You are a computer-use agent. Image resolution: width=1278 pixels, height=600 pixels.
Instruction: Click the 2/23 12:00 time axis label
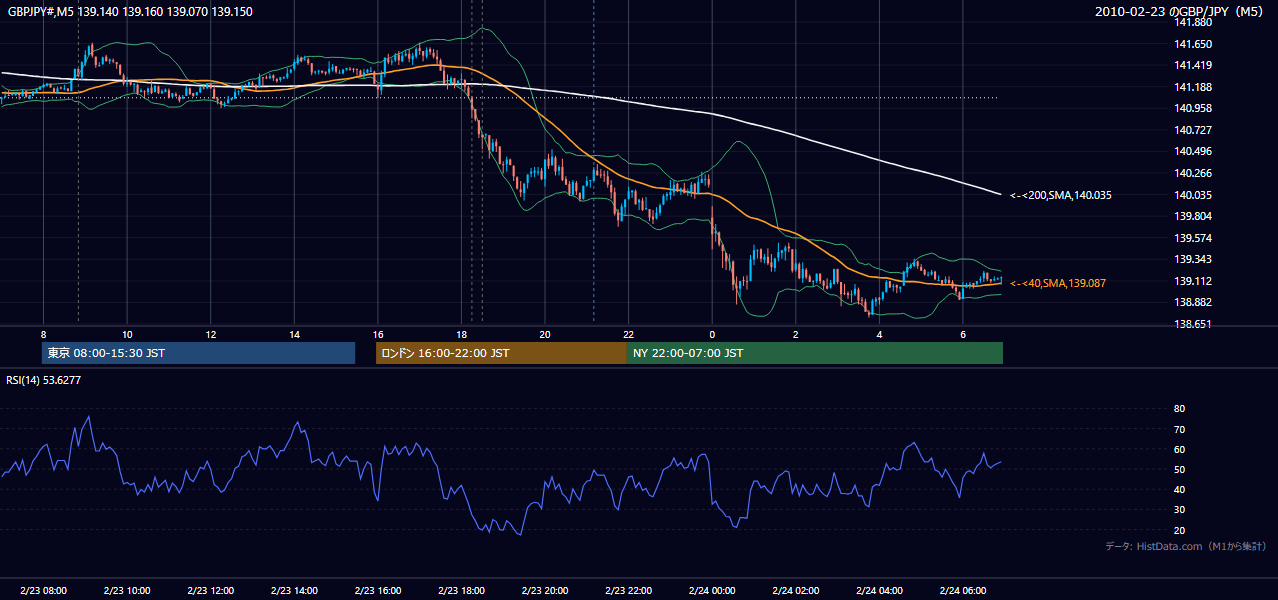210,591
